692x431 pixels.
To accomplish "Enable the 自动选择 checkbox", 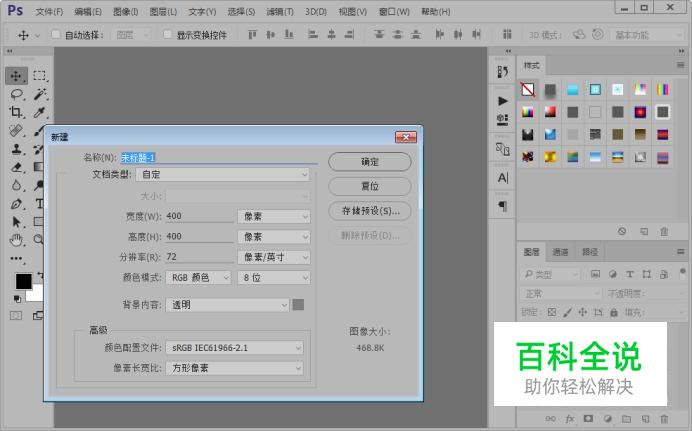I will (56, 34).
